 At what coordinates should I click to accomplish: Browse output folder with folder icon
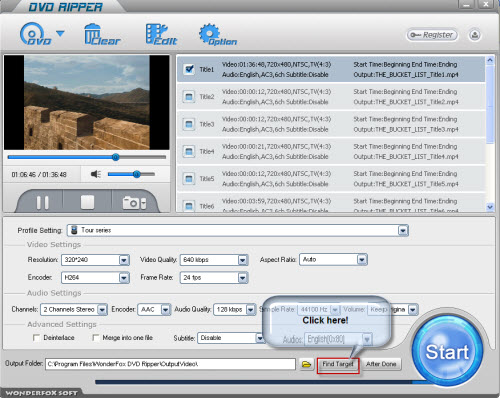(306, 364)
